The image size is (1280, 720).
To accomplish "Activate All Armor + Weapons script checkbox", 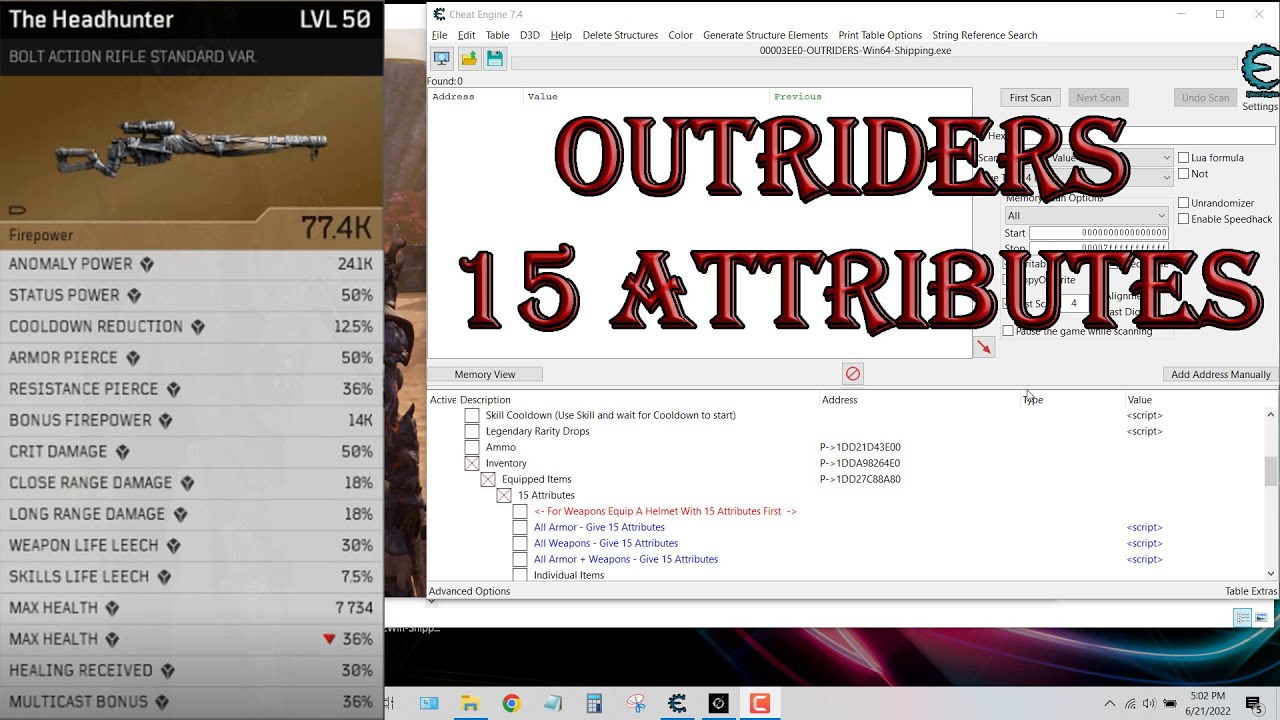I will [x=520, y=559].
